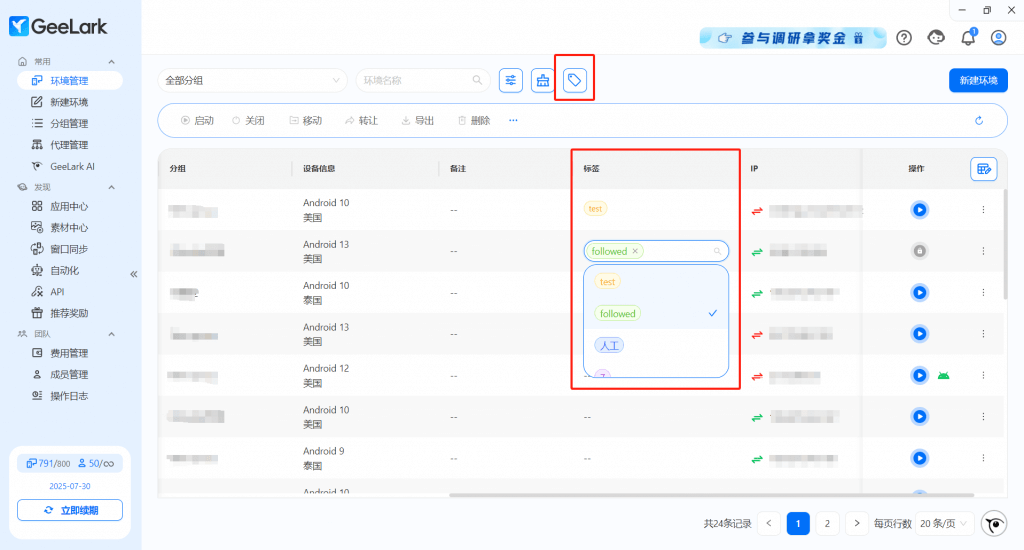Click the 新建环境 button

click(977, 80)
